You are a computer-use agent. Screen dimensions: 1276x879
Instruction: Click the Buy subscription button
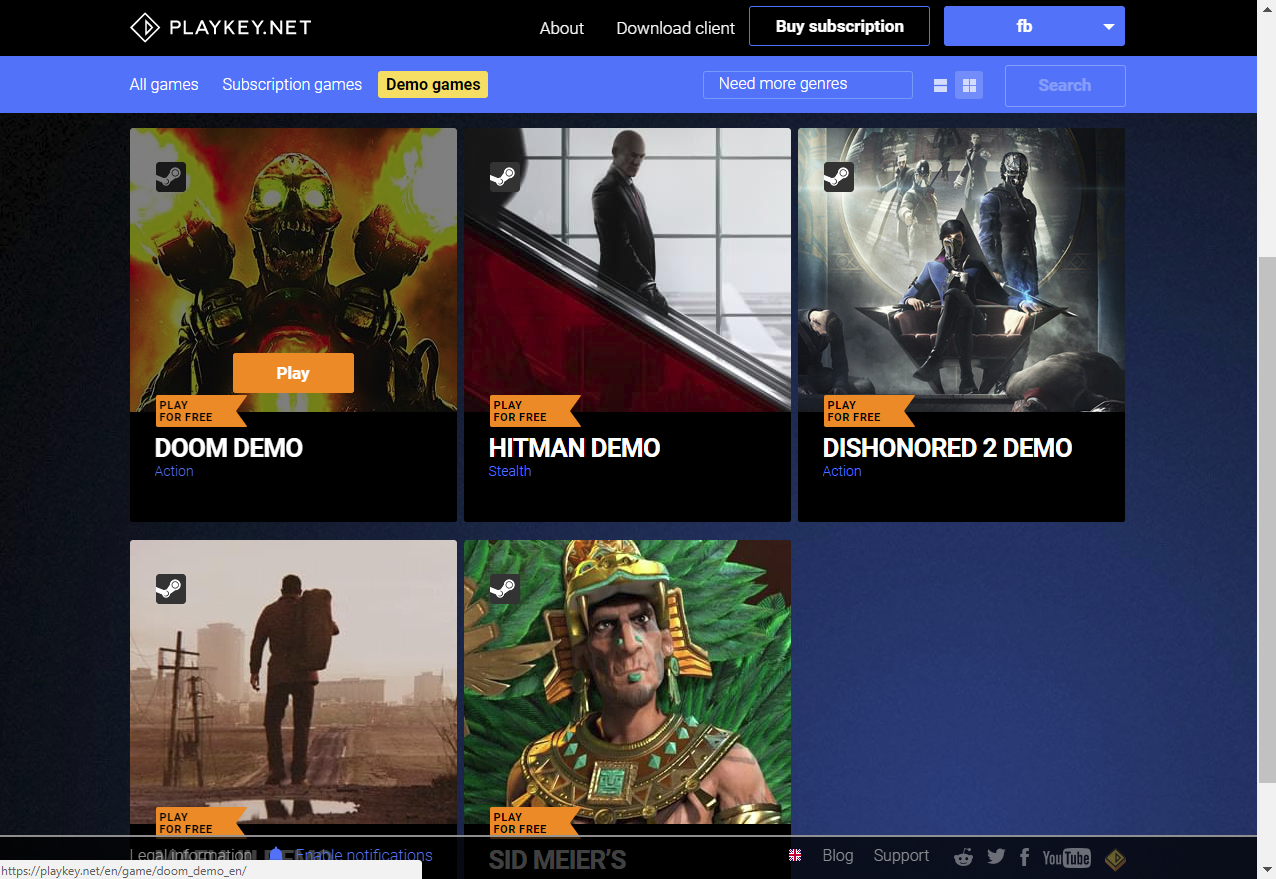click(x=839, y=26)
